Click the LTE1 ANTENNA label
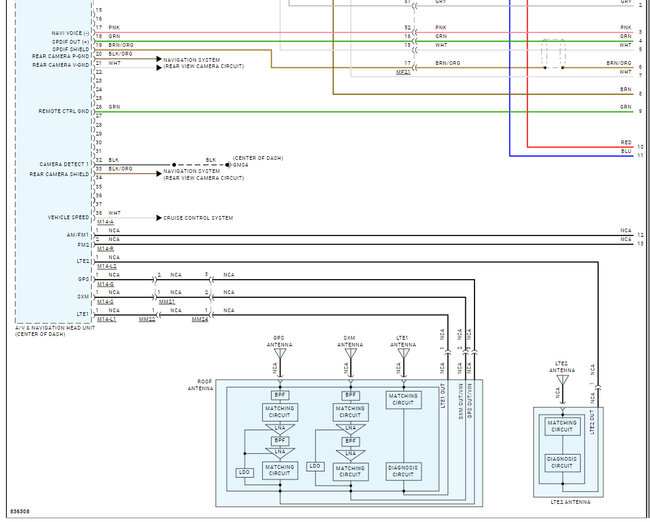650x522 pixels. [x=403, y=341]
